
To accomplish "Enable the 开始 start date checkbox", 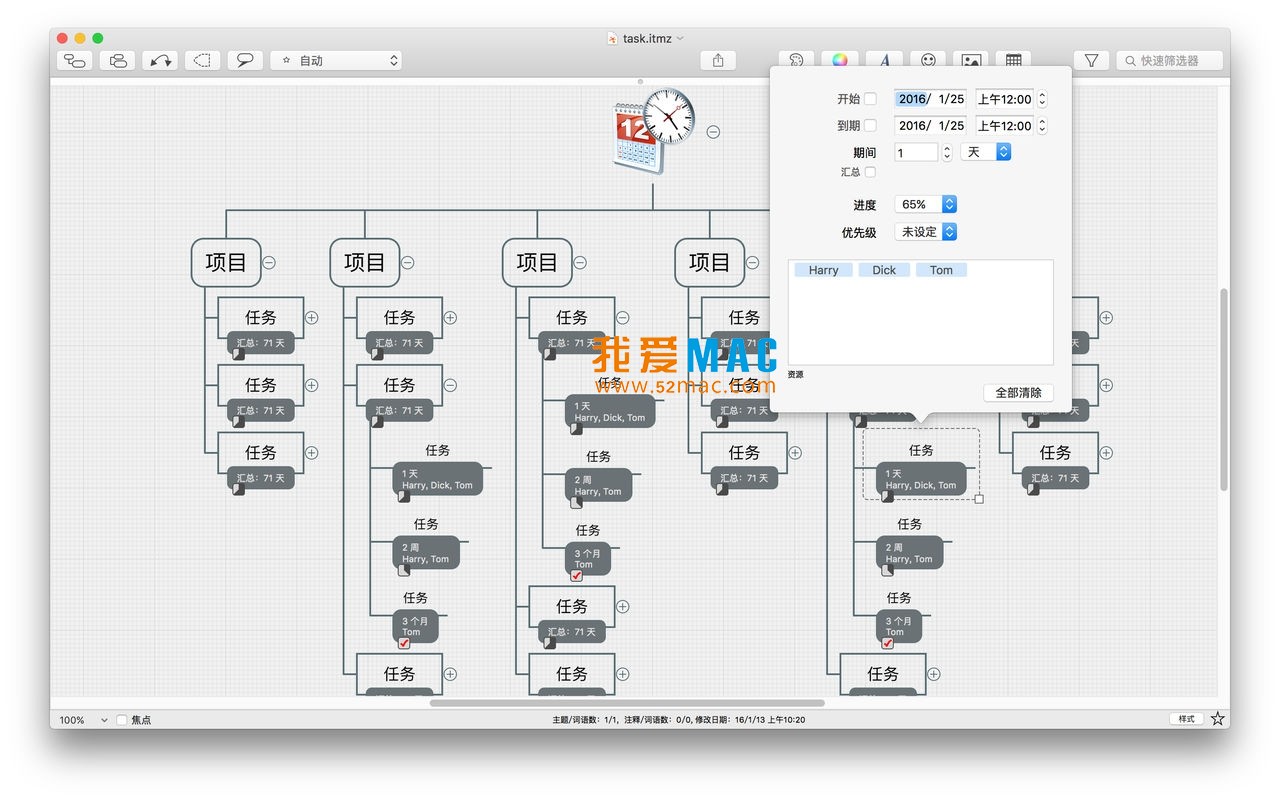I will (x=870, y=99).
